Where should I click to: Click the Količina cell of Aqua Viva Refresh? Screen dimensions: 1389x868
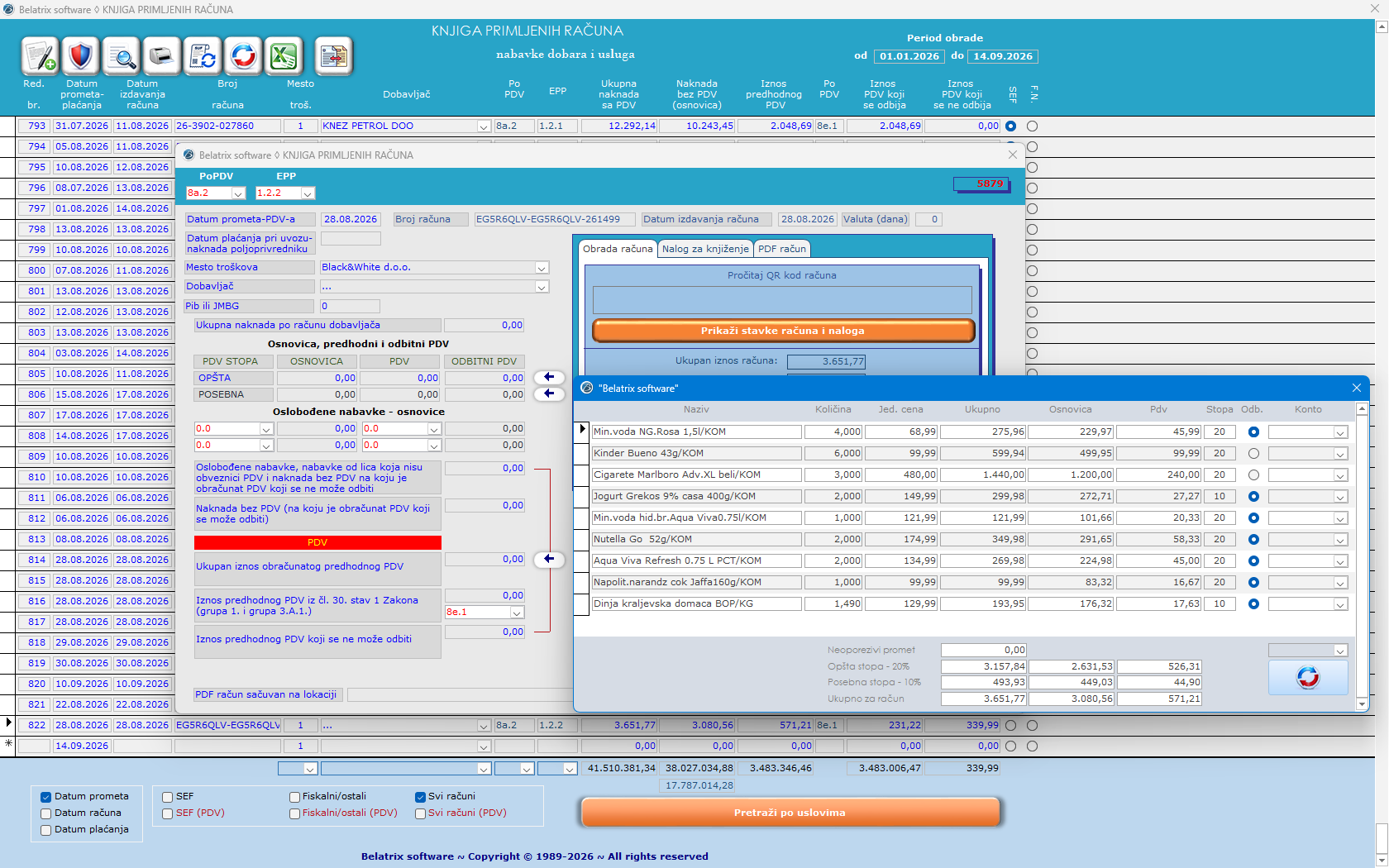tap(833, 560)
